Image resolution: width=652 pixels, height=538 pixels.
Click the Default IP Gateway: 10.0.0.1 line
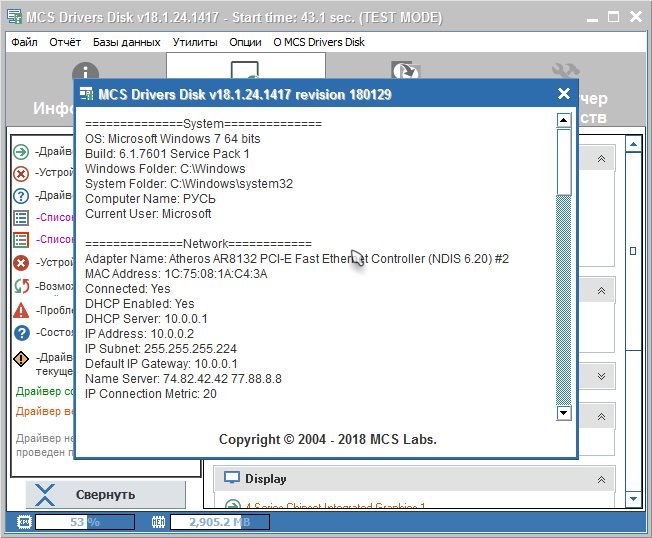[x=161, y=363]
